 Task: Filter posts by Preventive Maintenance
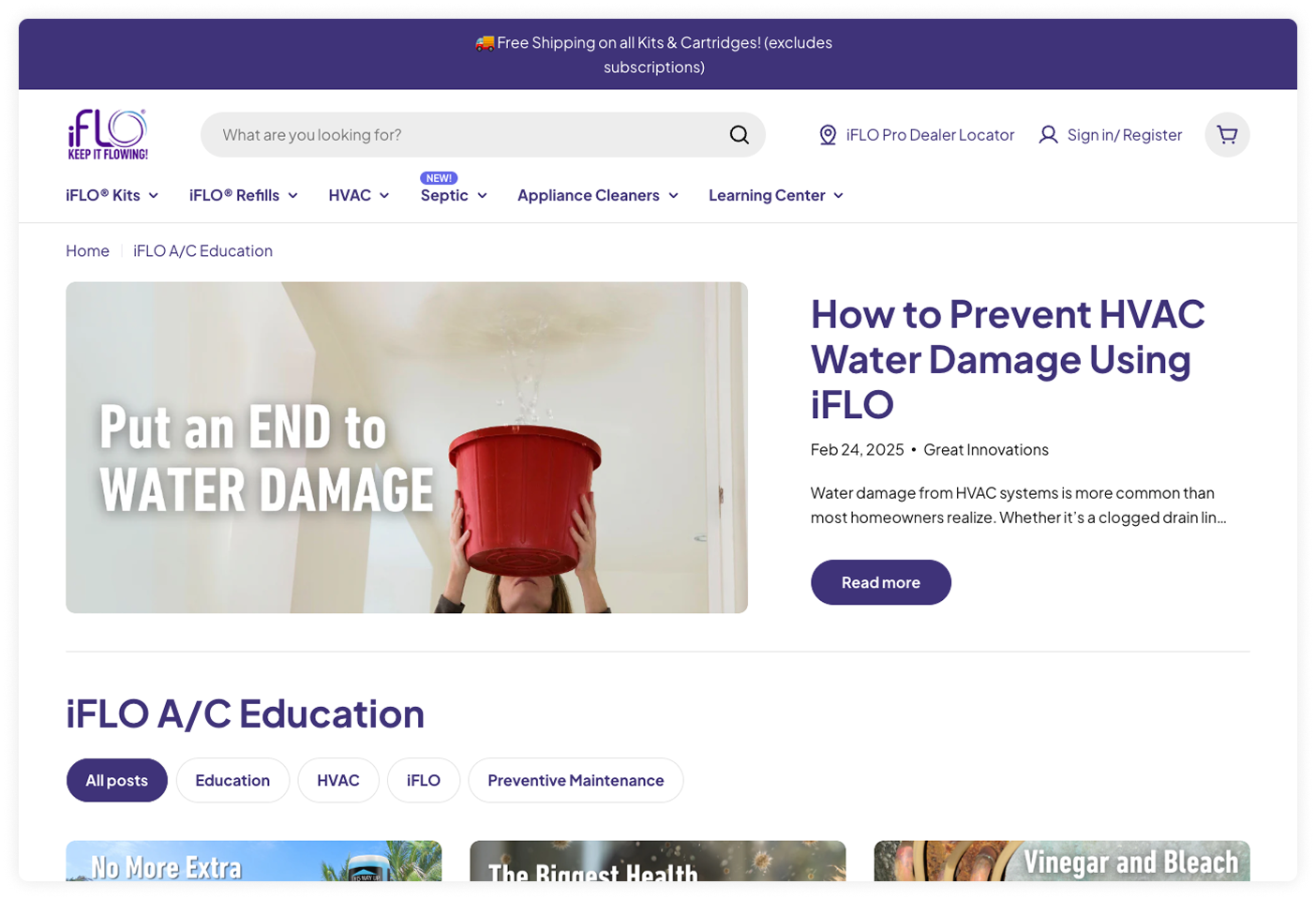(x=576, y=780)
